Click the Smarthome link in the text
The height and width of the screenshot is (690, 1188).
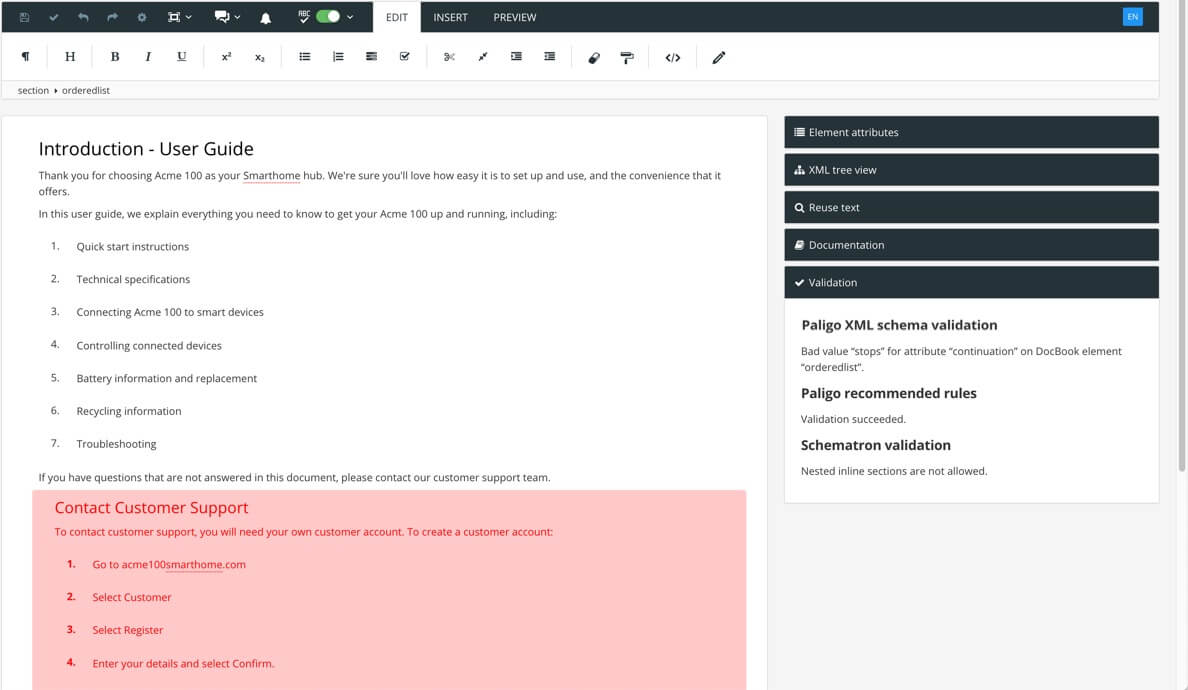[271, 175]
